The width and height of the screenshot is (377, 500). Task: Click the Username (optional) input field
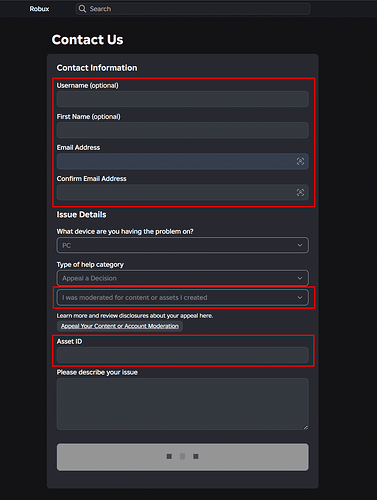pos(183,99)
